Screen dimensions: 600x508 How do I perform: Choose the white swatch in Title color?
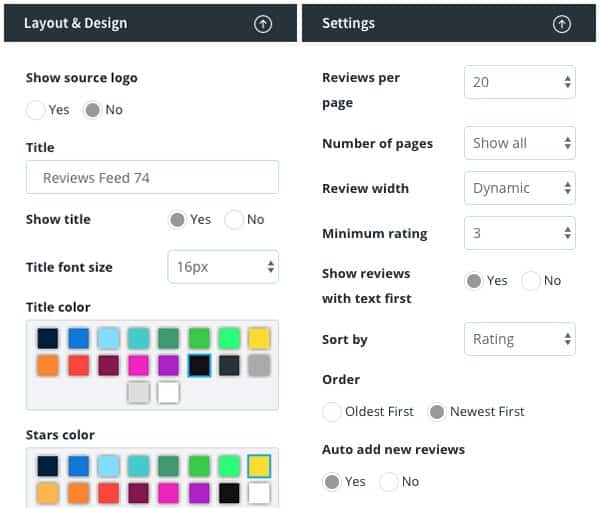168,392
